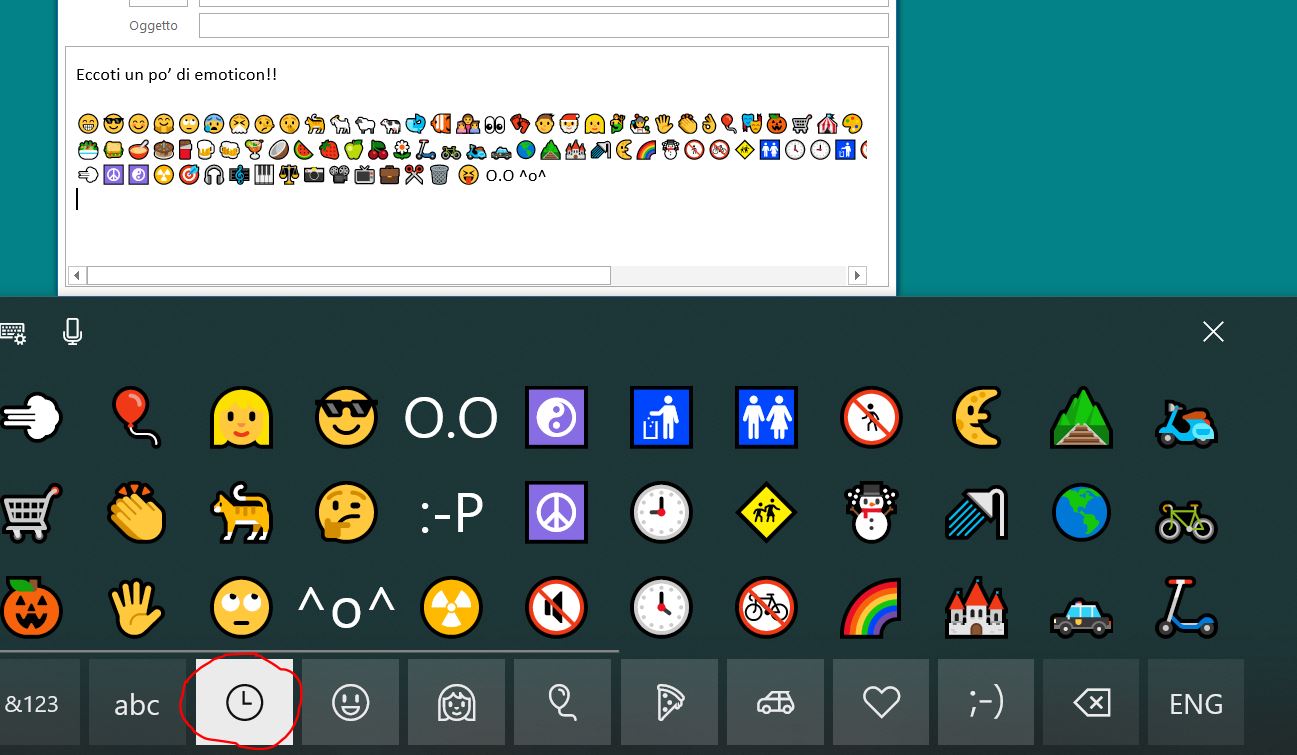
Task: Open the recently used emoji tab
Action: coord(244,703)
